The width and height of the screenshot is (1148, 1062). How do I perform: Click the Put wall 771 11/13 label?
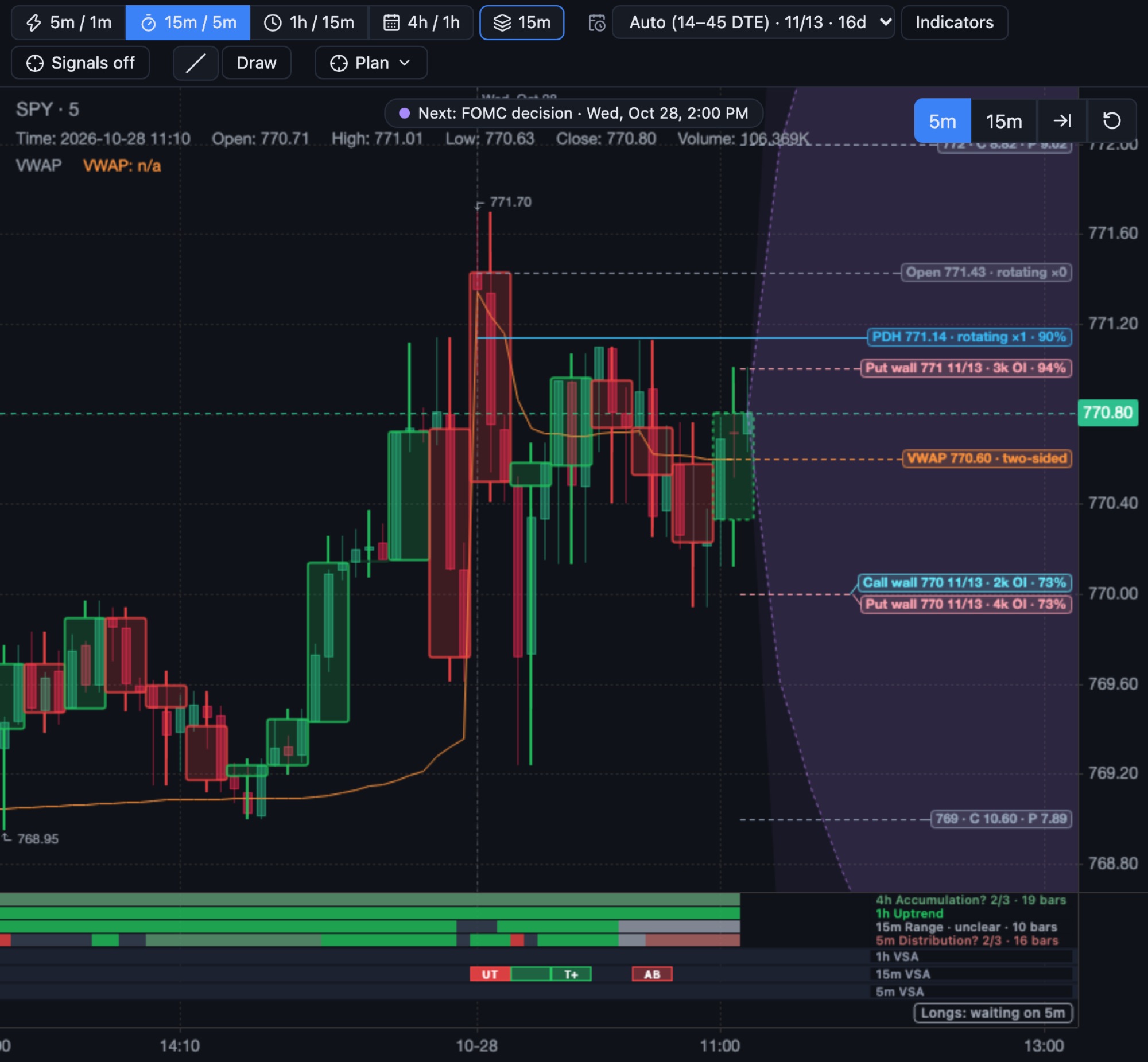pyautogui.click(x=966, y=368)
